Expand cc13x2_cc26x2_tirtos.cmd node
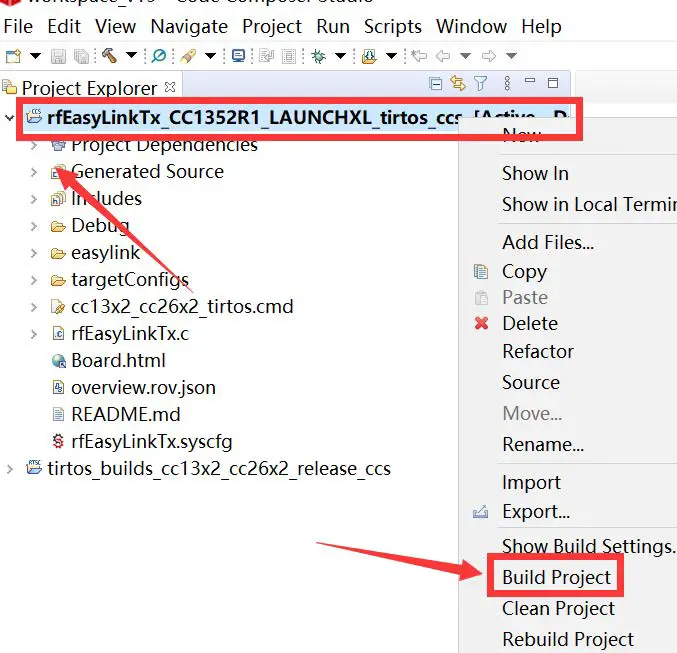 point(34,307)
